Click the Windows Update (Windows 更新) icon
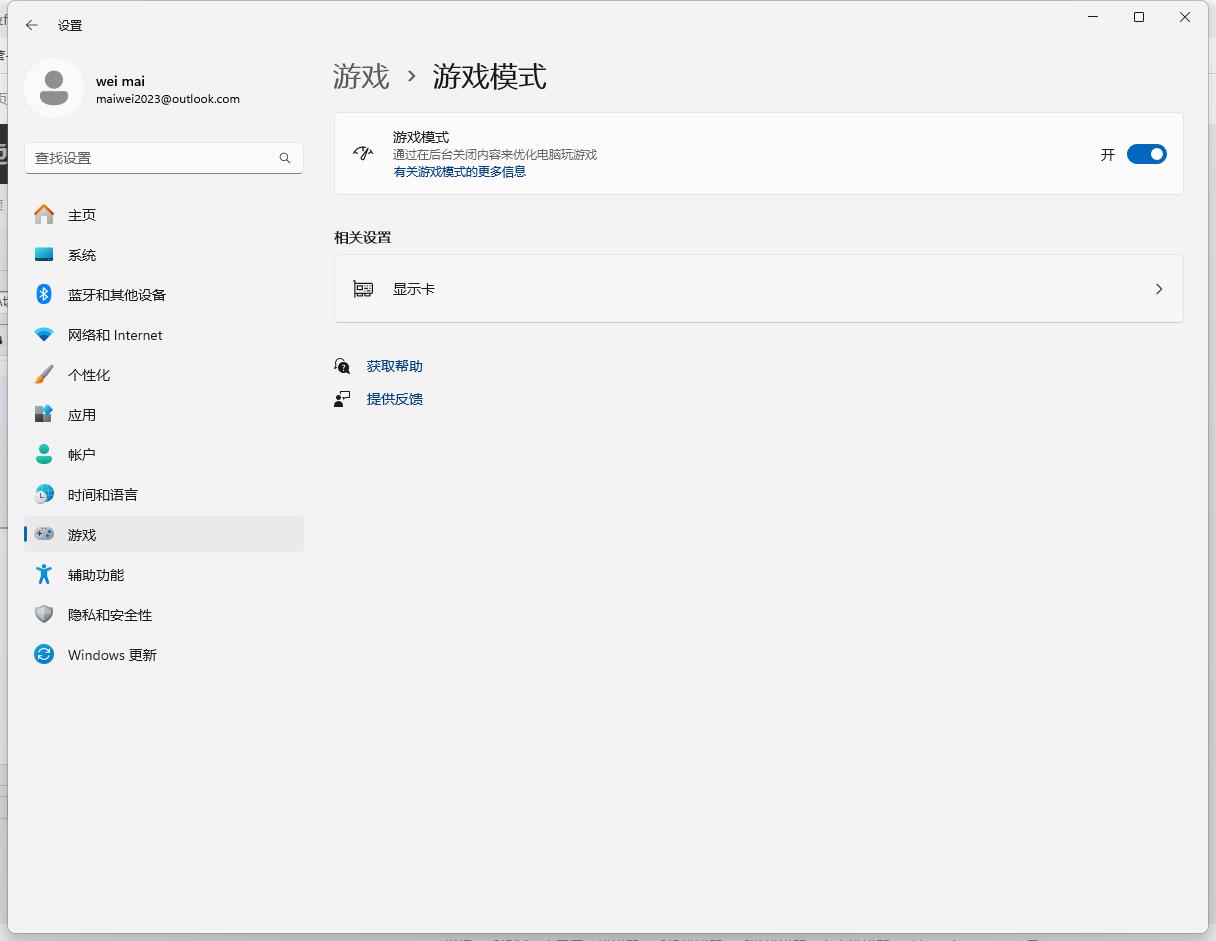Screen dimensions: 1216x941 click(x=44, y=655)
